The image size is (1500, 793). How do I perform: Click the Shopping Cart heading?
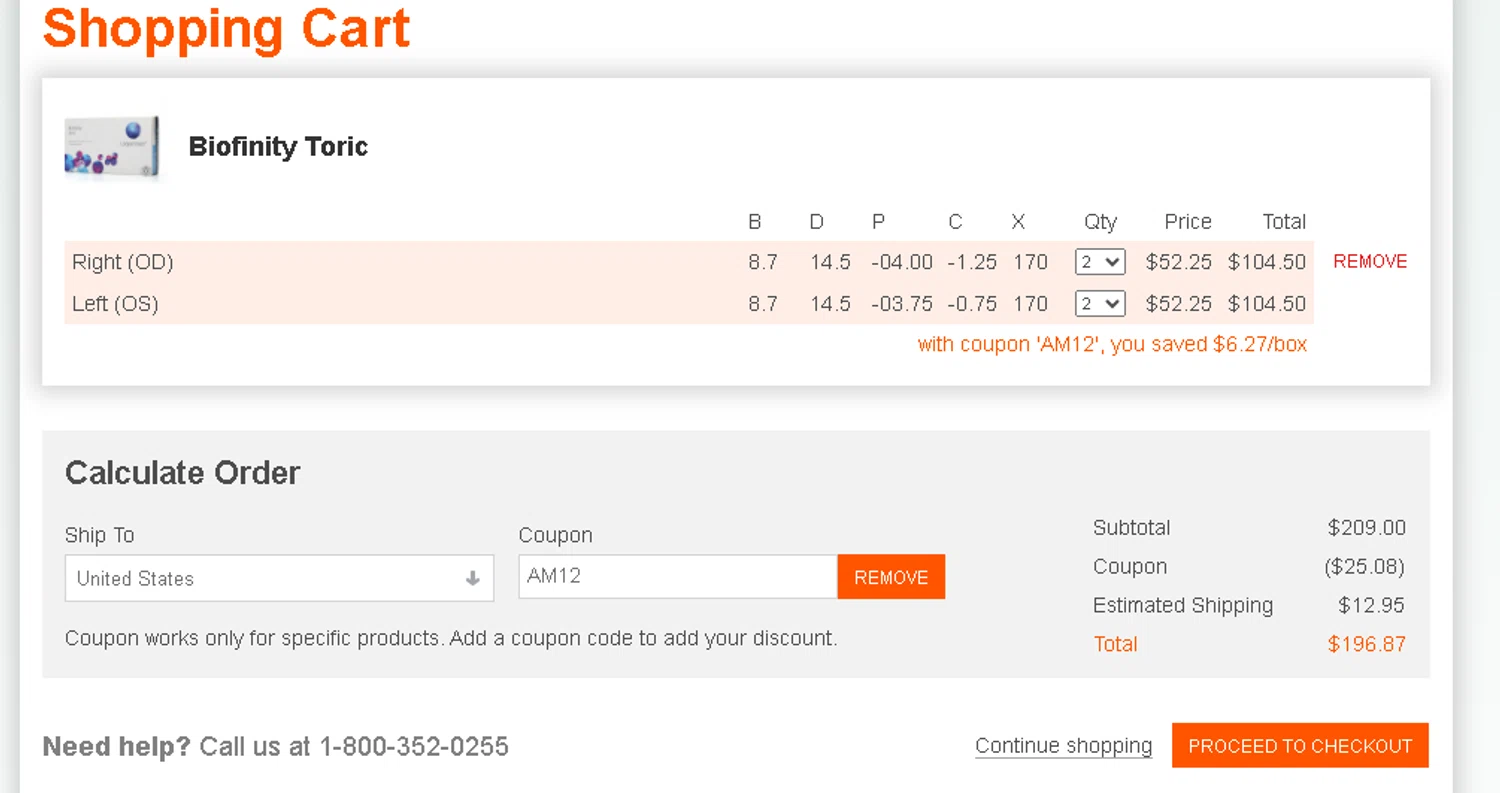[x=227, y=28]
